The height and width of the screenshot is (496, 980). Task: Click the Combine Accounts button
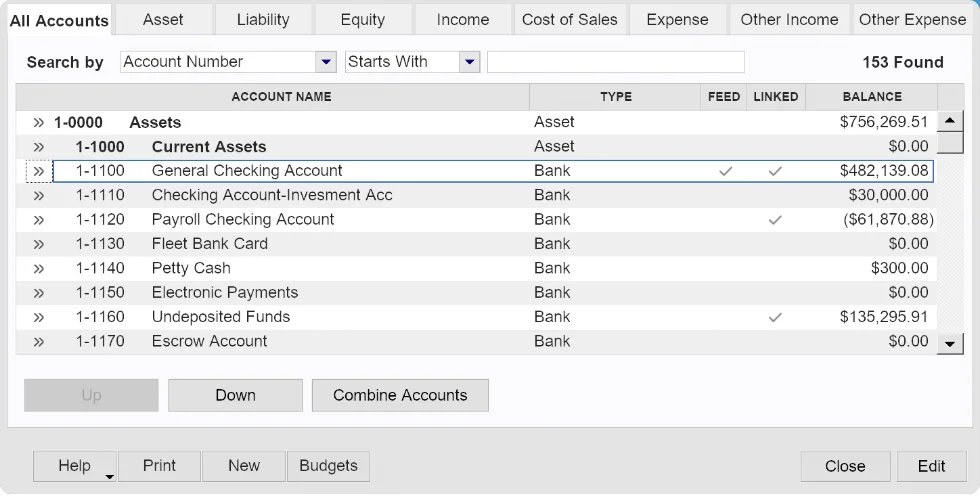pyautogui.click(x=400, y=395)
